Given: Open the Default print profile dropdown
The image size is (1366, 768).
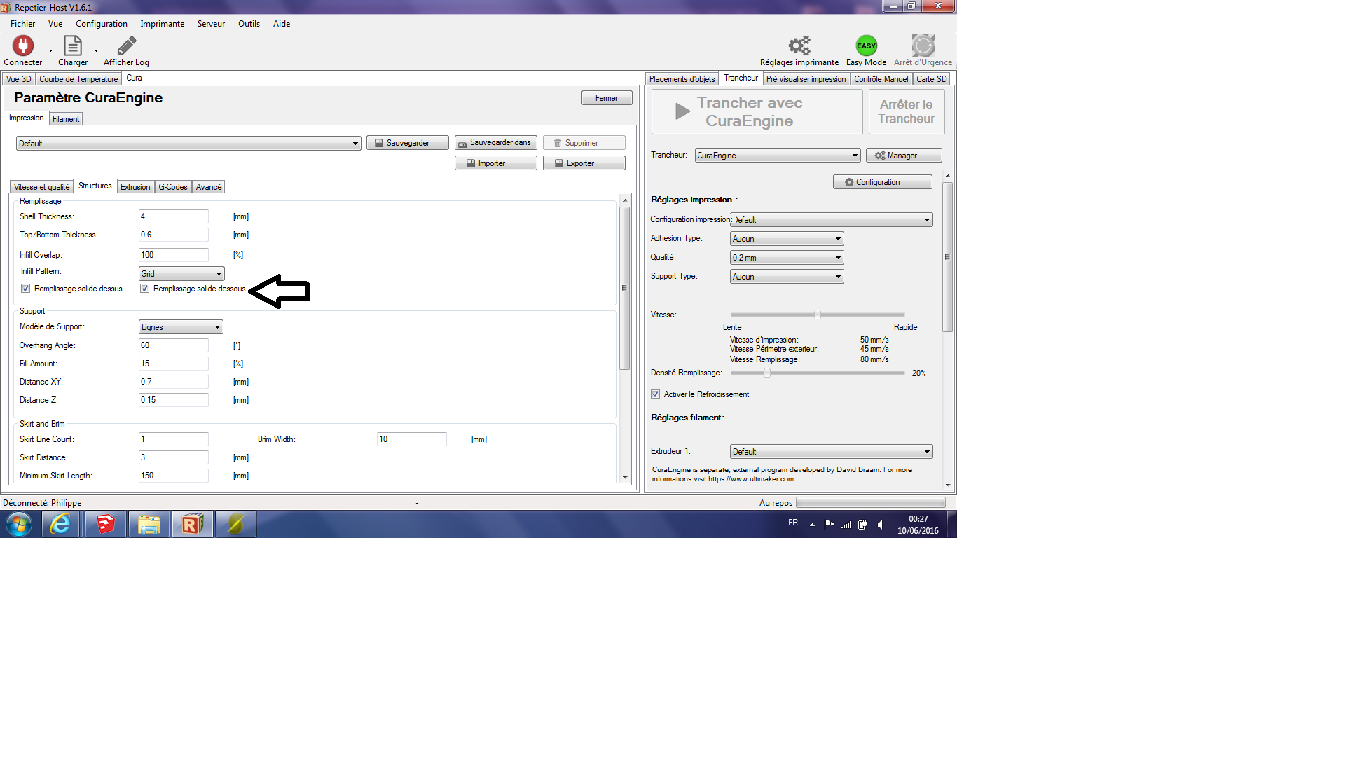Looking at the screenshot, I should [x=188, y=144].
